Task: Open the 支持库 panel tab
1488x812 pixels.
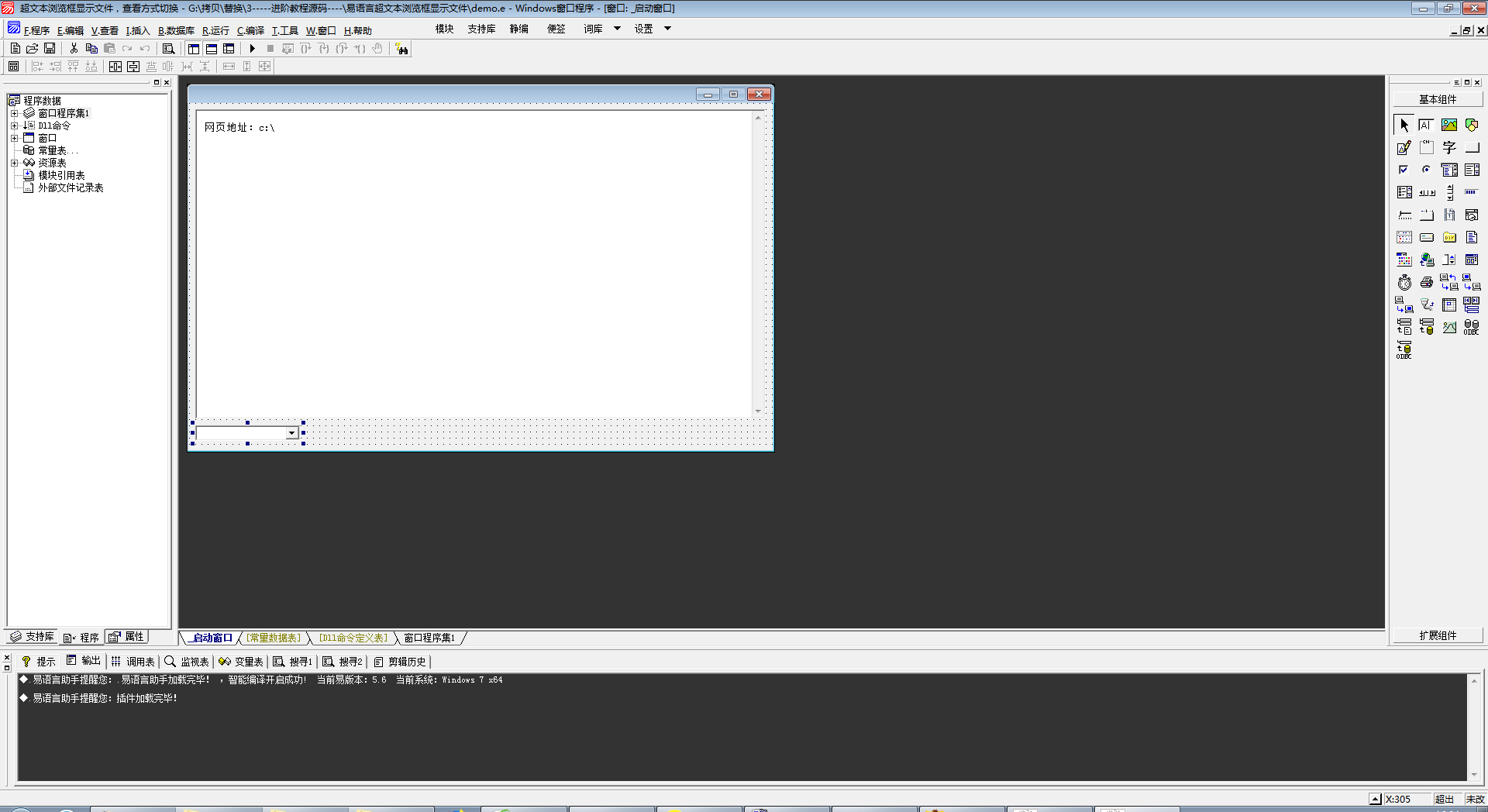Action: coord(33,636)
